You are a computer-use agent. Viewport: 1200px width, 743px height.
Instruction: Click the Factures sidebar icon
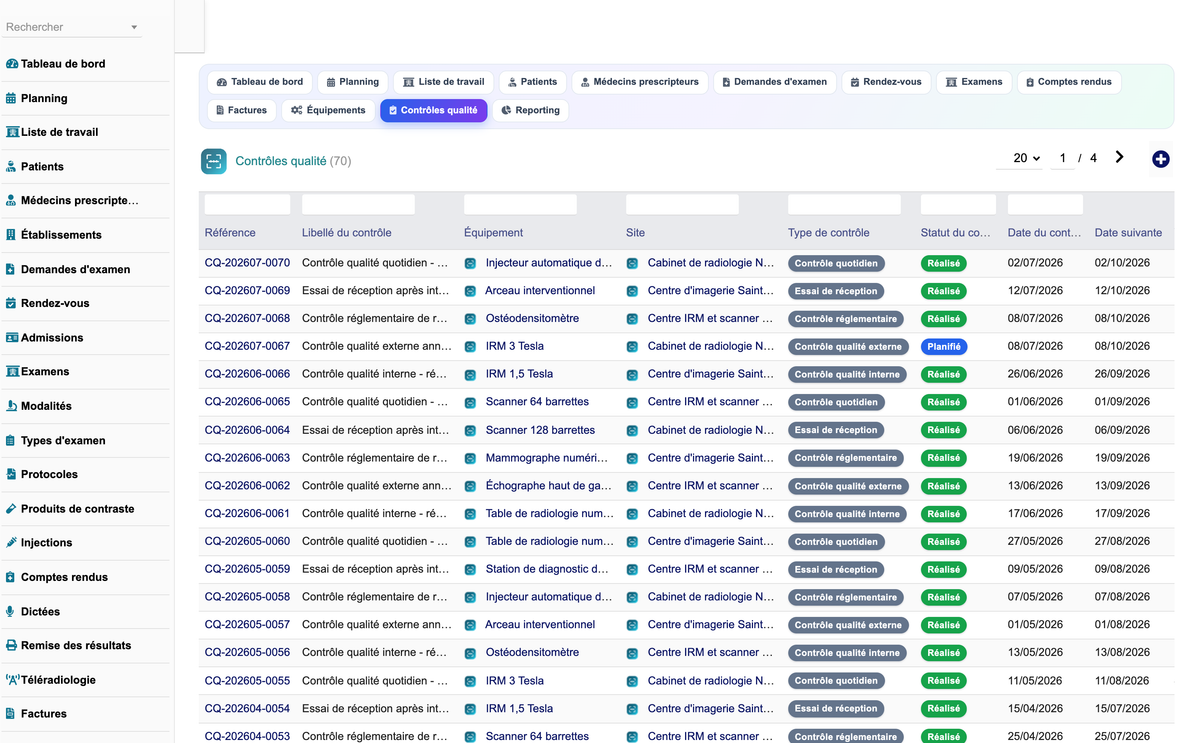point(11,714)
